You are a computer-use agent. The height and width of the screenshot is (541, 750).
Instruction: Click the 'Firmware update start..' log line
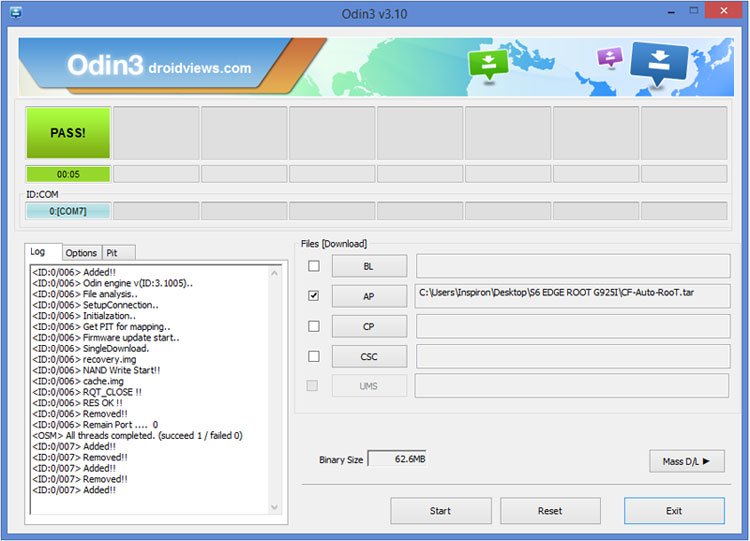pos(106,338)
